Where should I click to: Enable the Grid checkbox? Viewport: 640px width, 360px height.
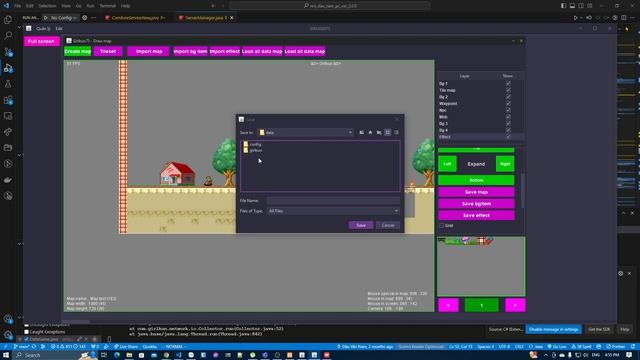click(x=442, y=225)
